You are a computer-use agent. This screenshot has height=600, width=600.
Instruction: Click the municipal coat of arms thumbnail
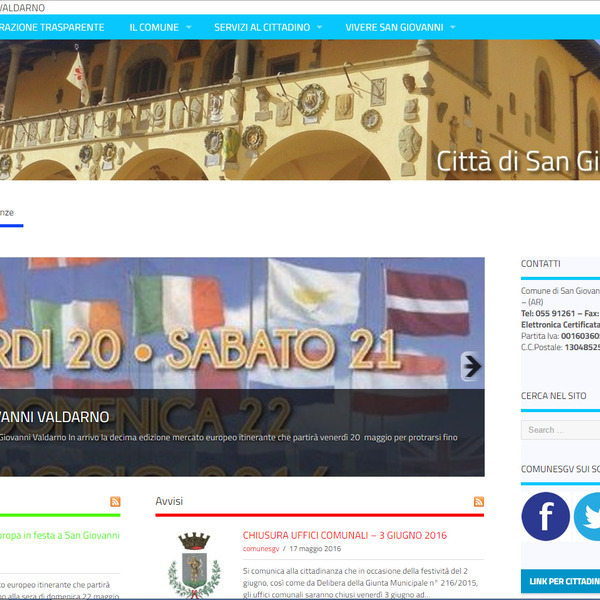point(194,565)
